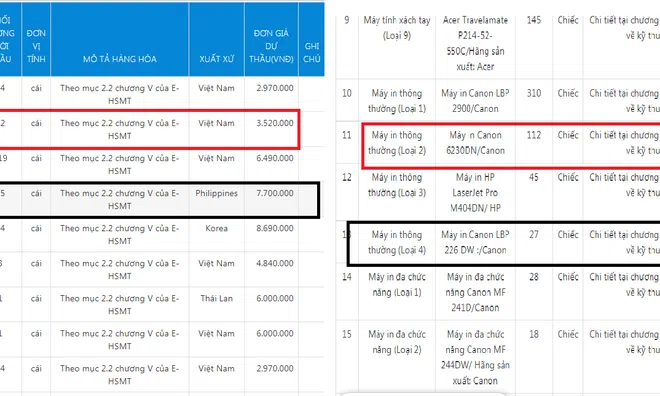Click quantity 27 in the right table

[x=534, y=234]
